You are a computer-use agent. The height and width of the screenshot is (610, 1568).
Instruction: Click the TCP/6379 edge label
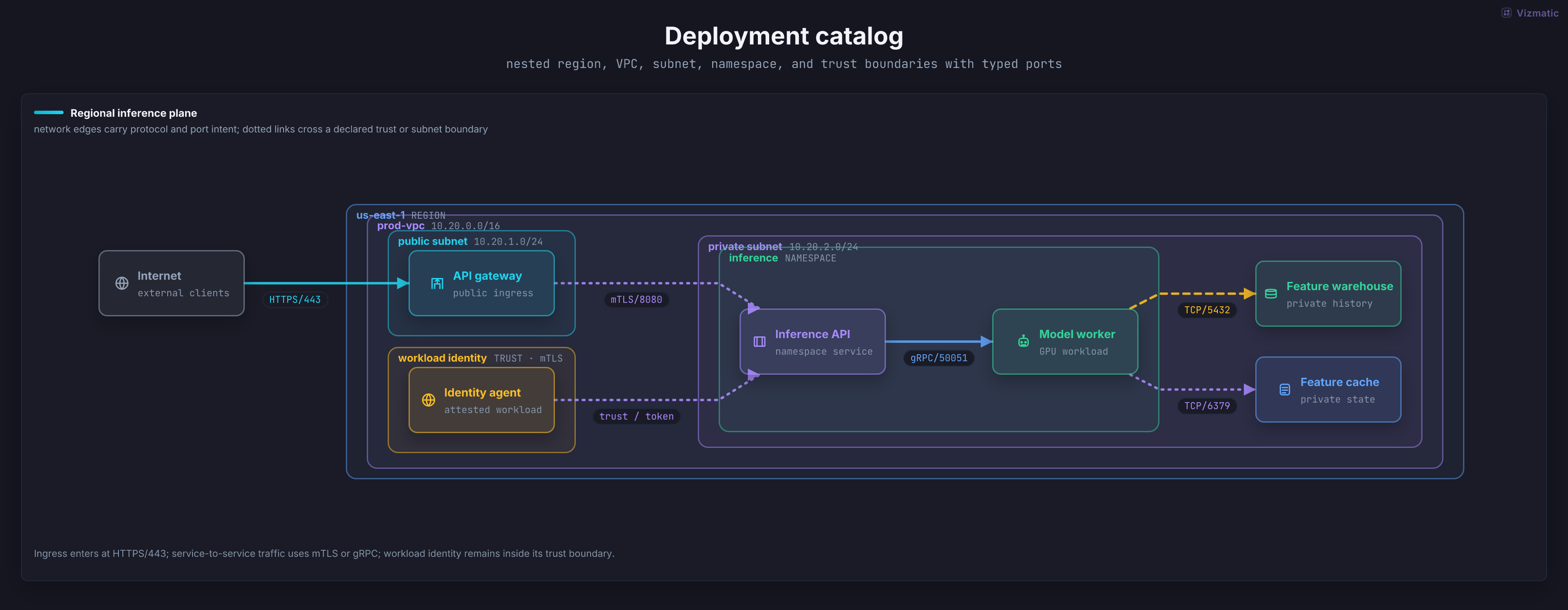[x=1206, y=406]
